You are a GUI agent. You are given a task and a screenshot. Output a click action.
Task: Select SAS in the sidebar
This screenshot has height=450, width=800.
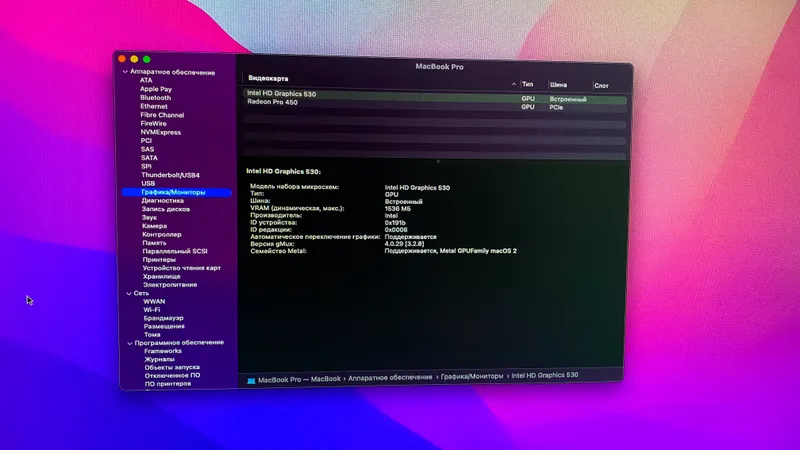pyautogui.click(x=147, y=149)
